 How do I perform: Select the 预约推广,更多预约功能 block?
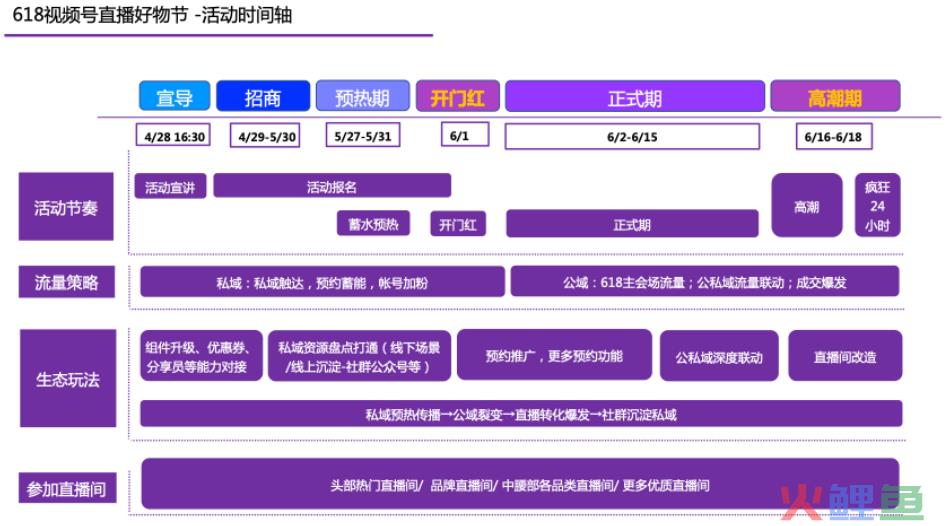(554, 355)
